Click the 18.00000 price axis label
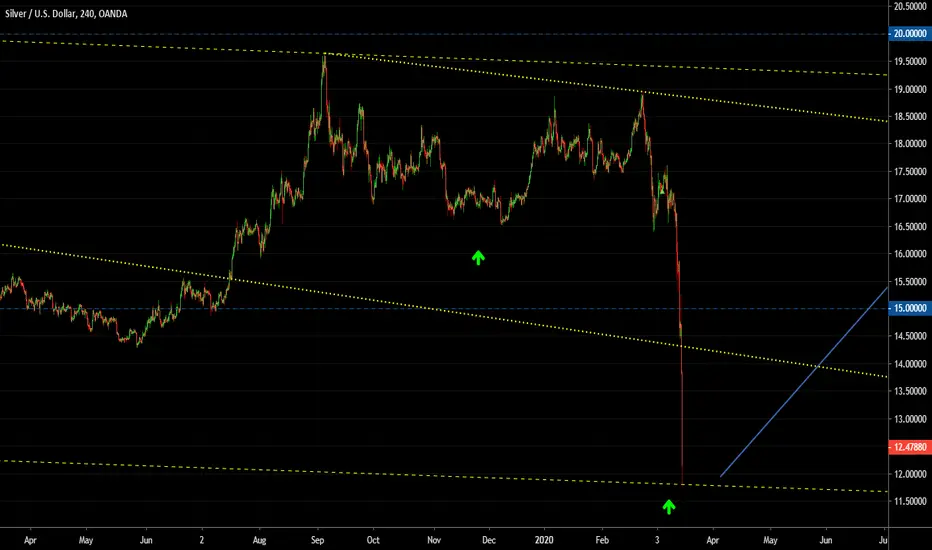Image resolution: width=932 pixels, height=550 pixels. pyautogui.click(x=910, y=144)
